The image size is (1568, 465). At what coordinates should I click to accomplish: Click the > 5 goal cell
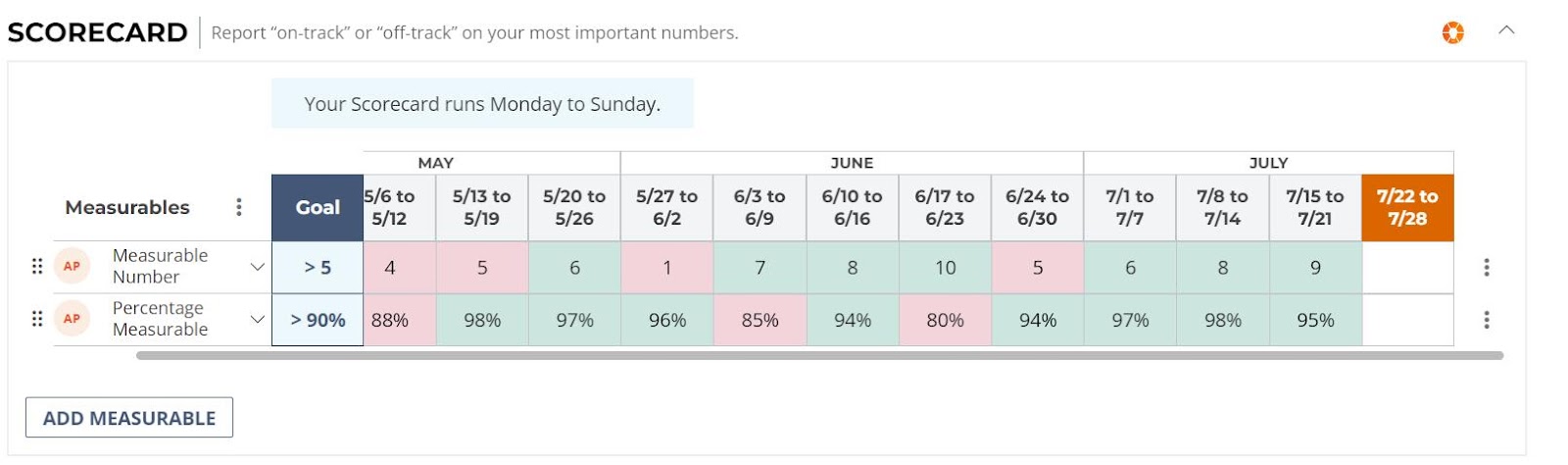[318, 267]
